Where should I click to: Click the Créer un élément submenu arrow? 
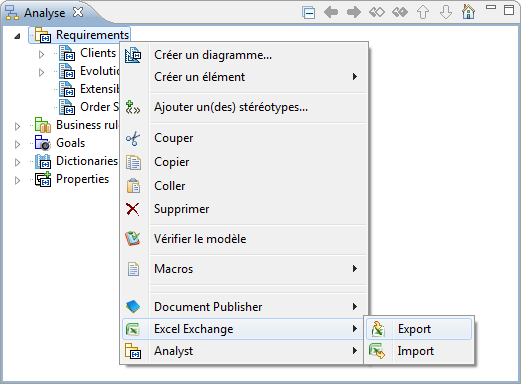[355, 77]
